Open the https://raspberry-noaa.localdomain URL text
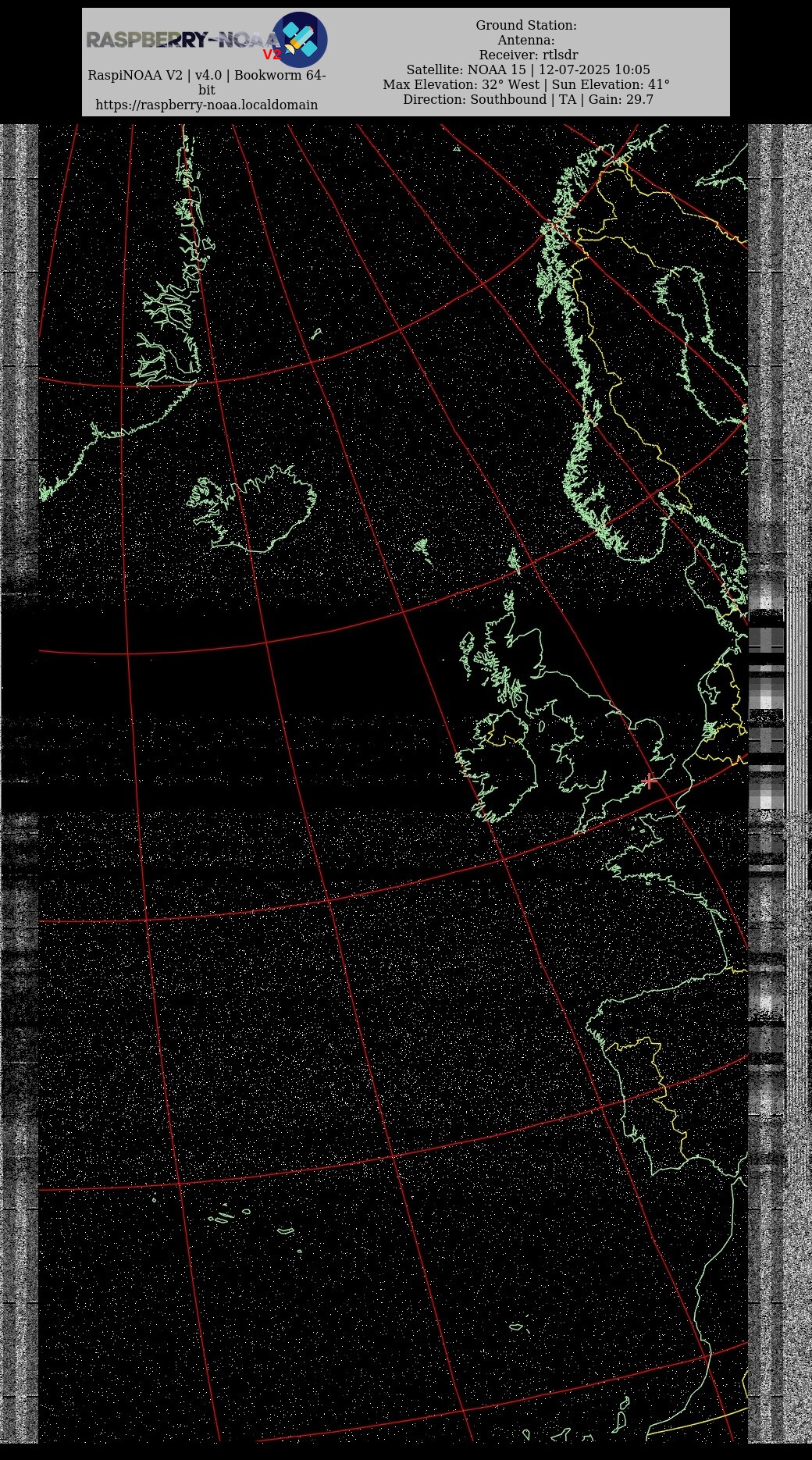This screenshot has height=1460, width=812. [207, 105]
